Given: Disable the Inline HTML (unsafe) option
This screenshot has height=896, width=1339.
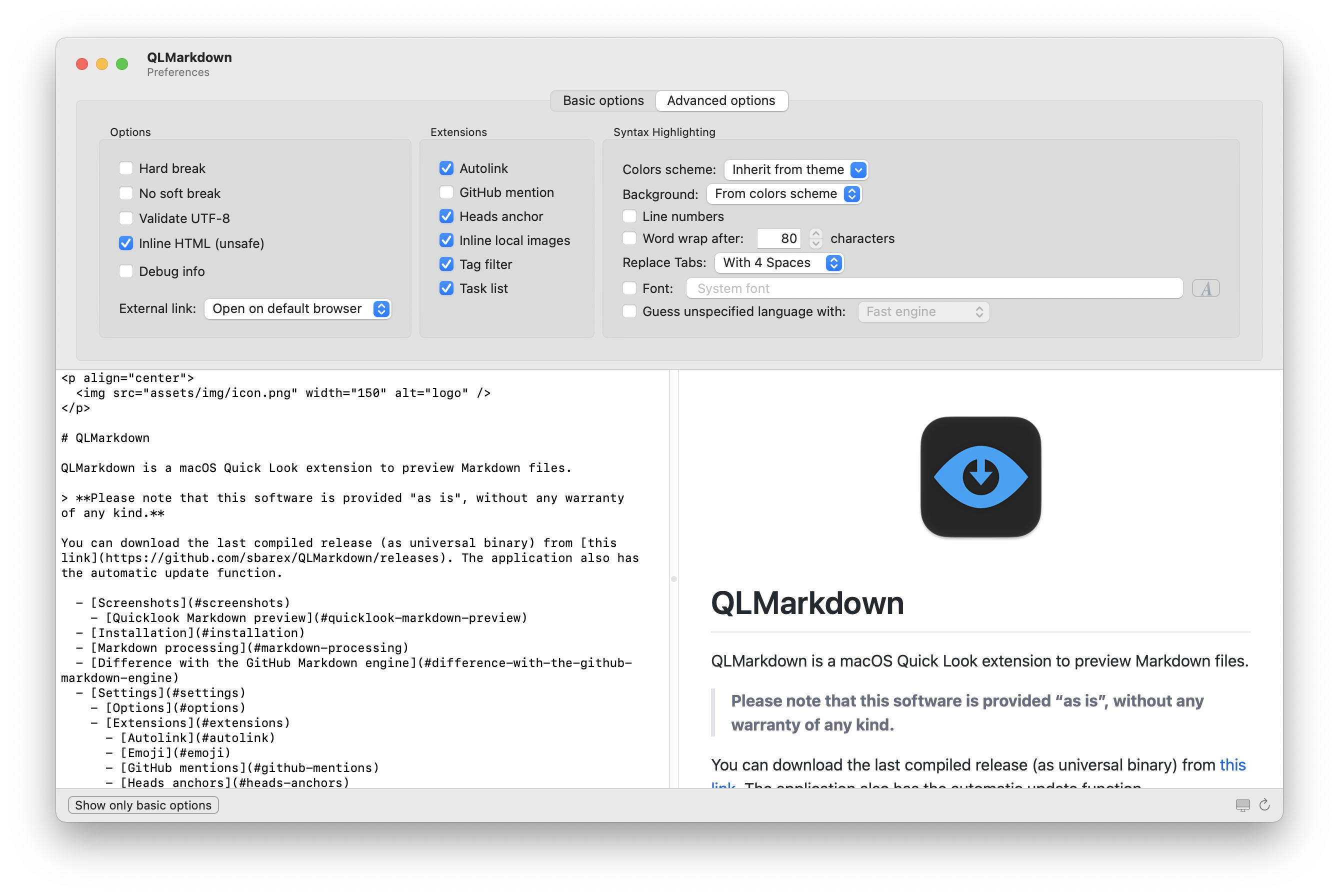Looking at the screenshot, I should 125,243.
